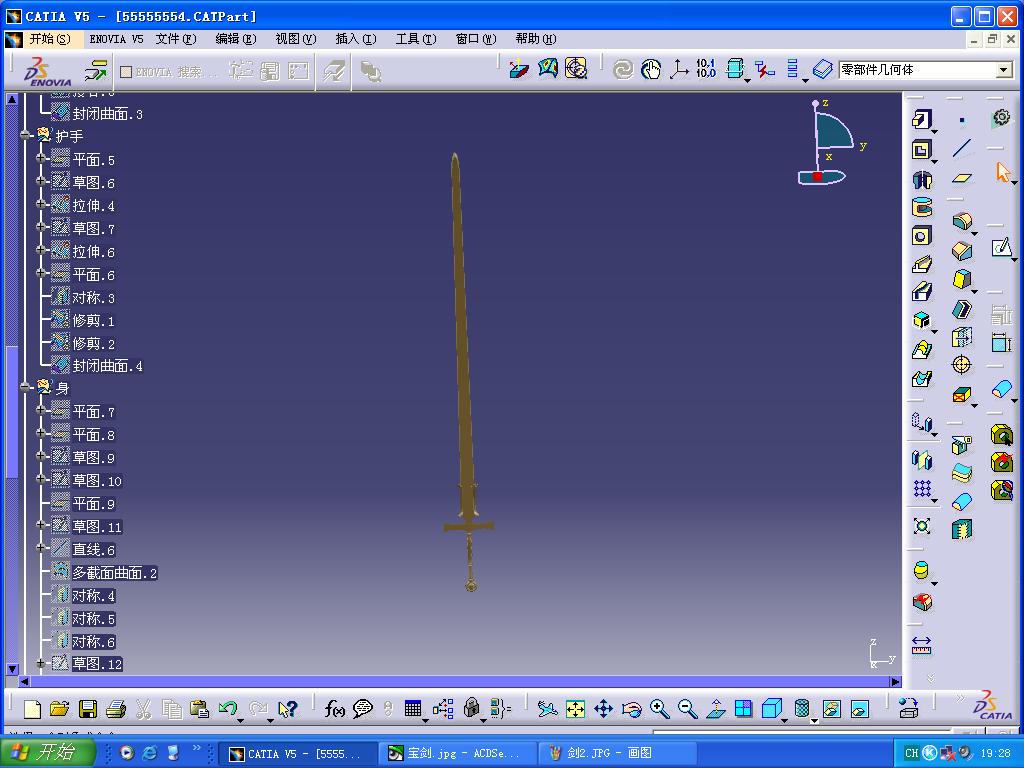Expand the 拉伸.4 tree node
Viewport: 1024px width, 768px height.
click(x=41, y=205)
